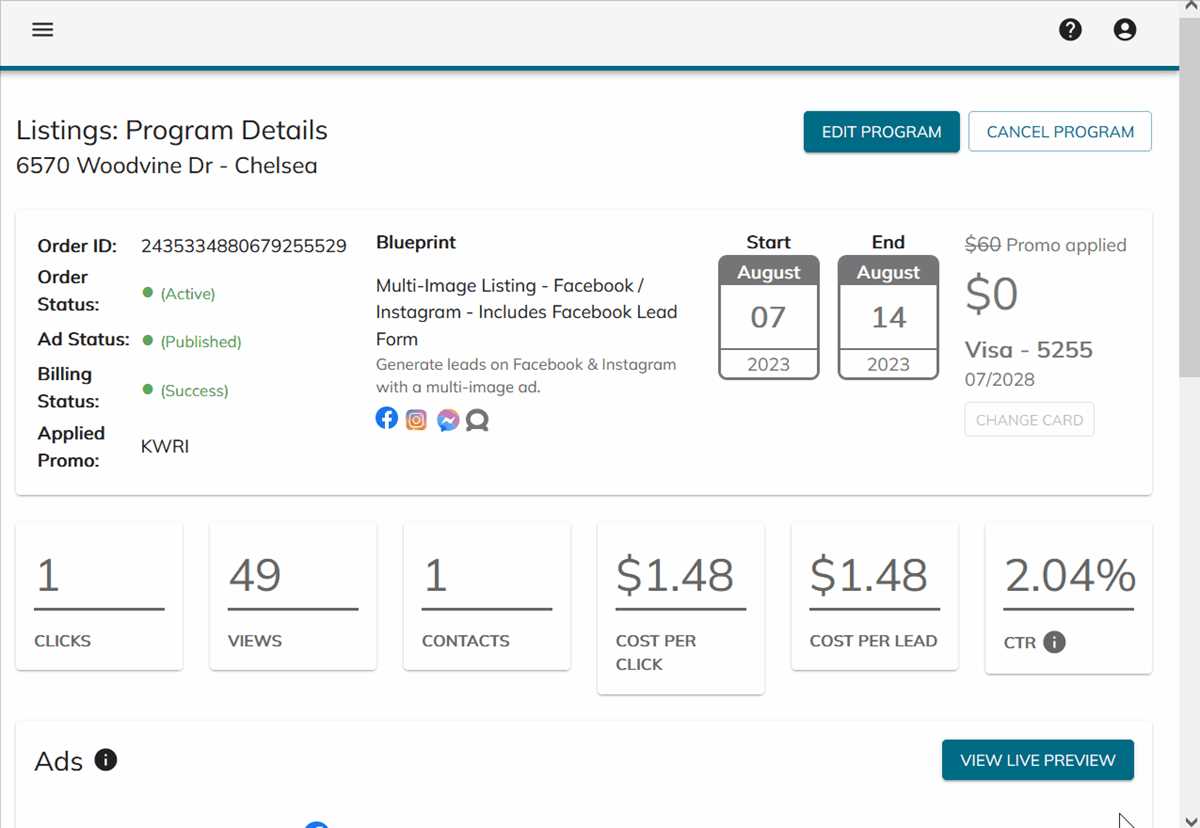Viewport: 1200px width, 828px height.
Task: Click the help question mark icon
Action: click(x=1070, y=30)
